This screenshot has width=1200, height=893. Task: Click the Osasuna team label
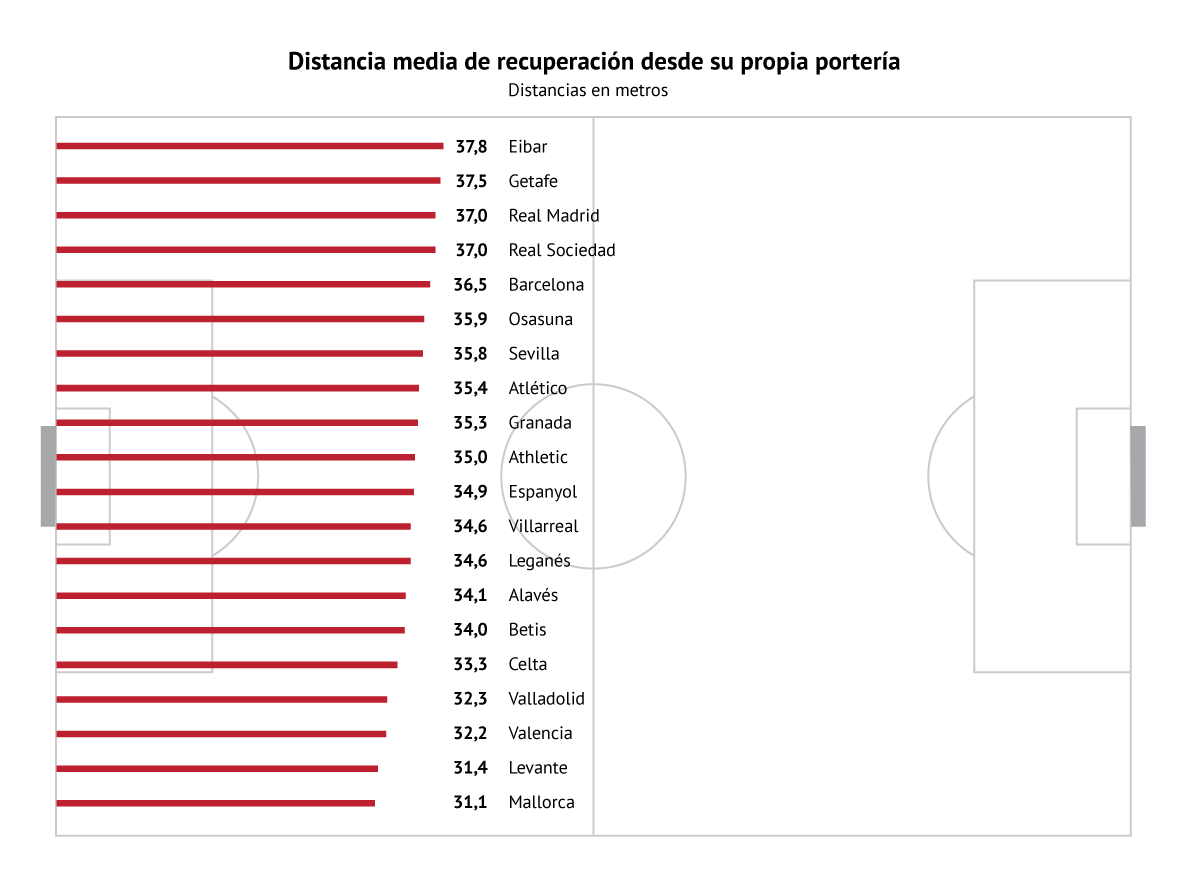(x=540, y=319)
